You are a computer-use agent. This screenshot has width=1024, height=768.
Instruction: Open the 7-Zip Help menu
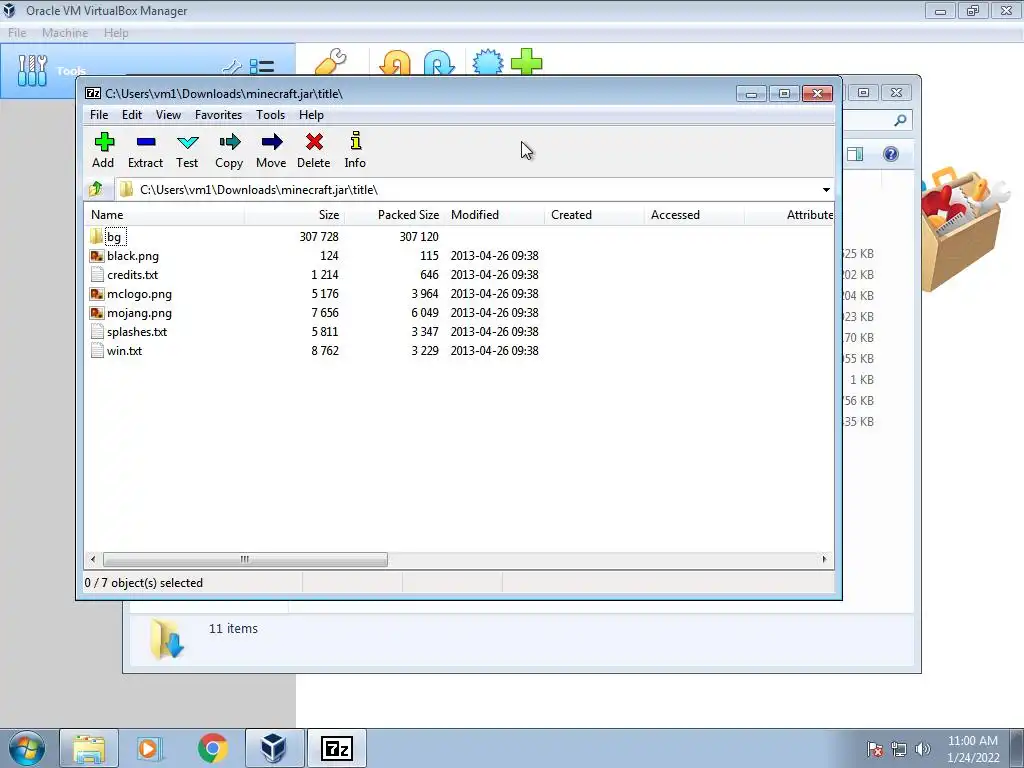point(312,115)
